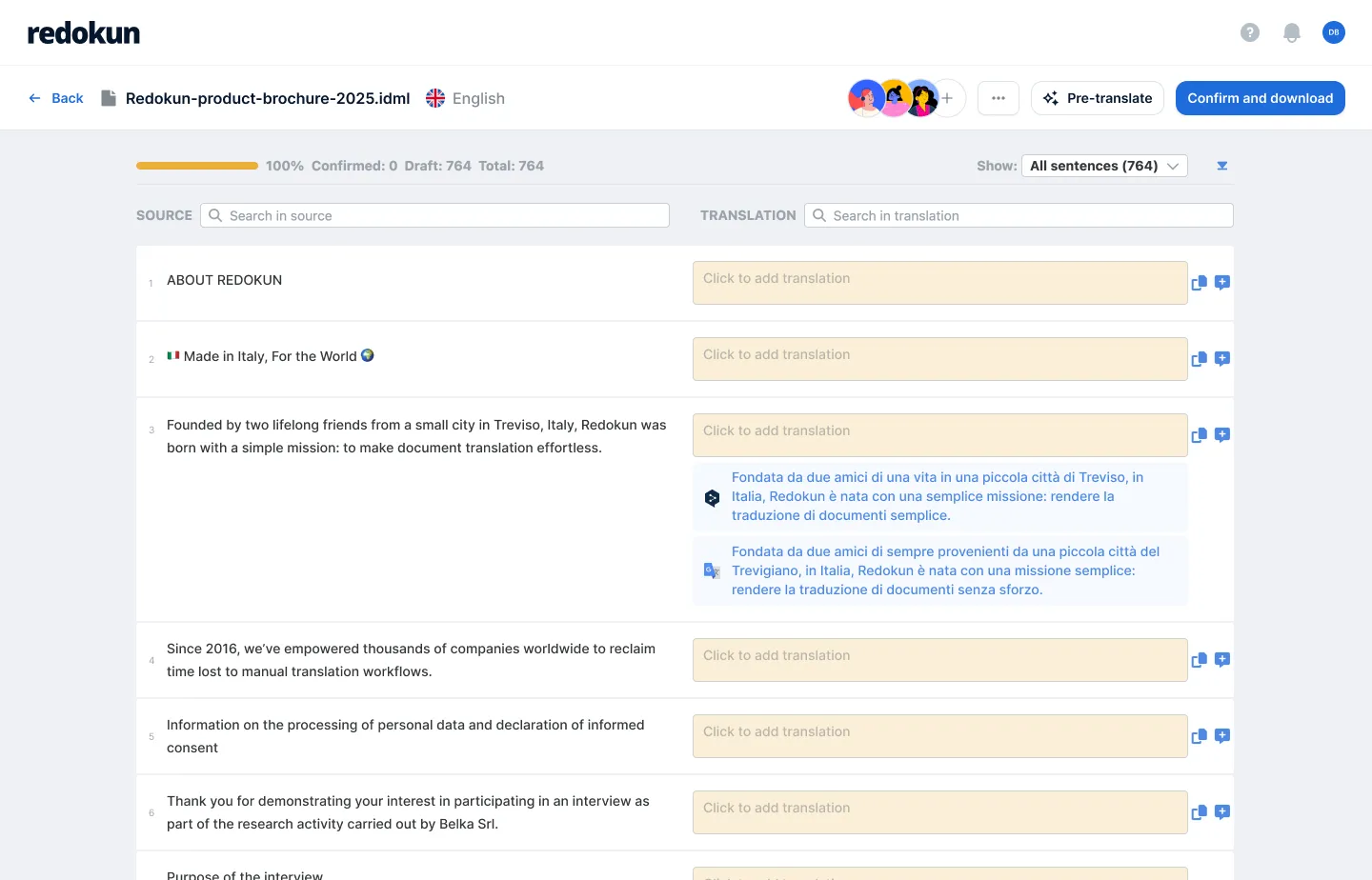Open the All sentences filter dropdown

pos(1104,166)
